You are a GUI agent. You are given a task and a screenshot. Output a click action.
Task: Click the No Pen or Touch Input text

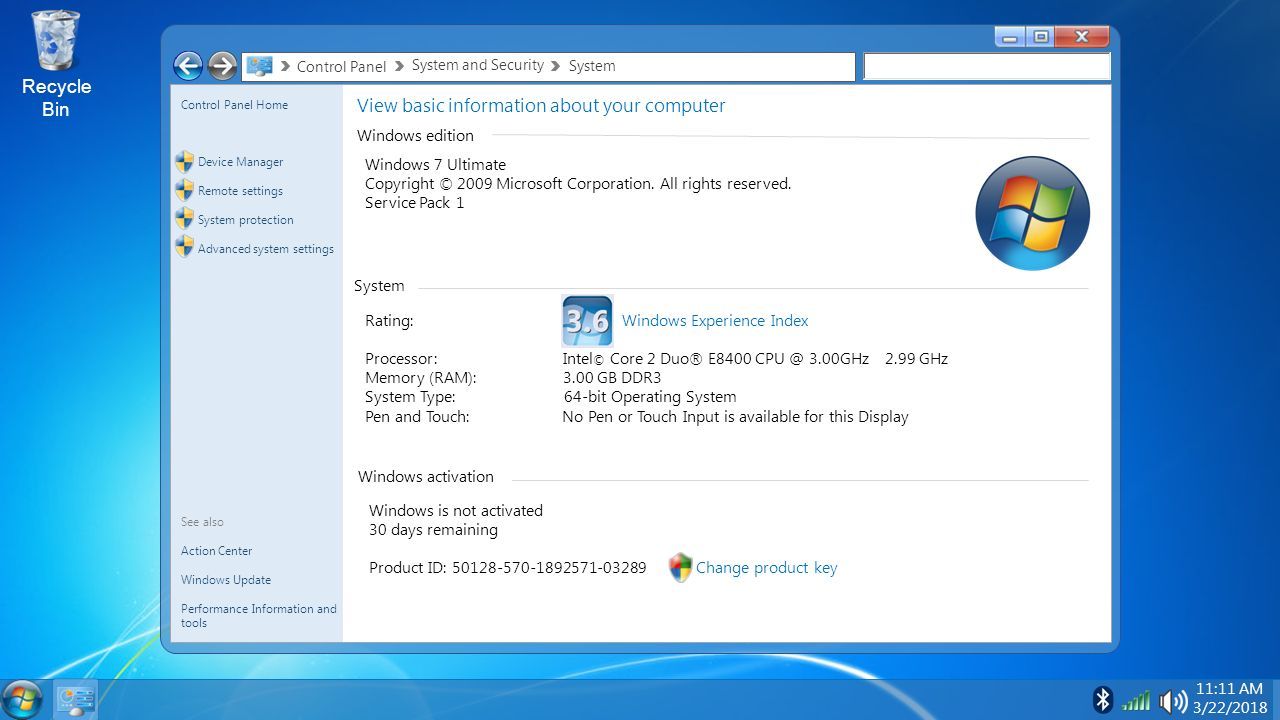tap(735, 417)
